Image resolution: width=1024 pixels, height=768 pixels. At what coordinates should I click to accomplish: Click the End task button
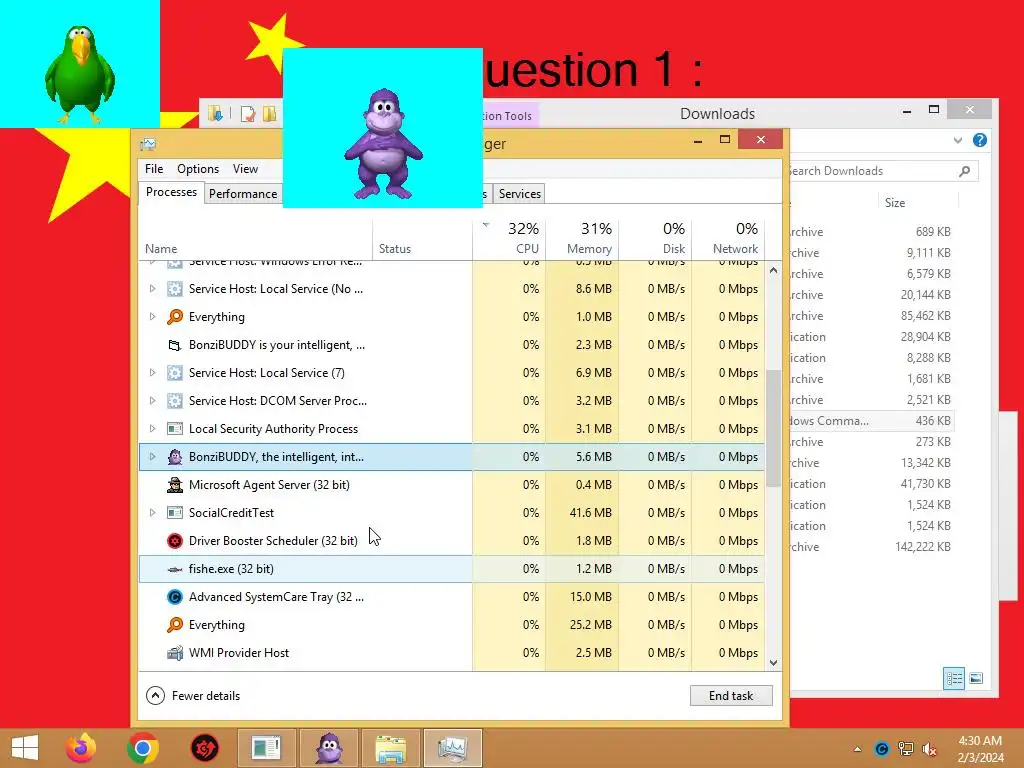pos(731,696)
